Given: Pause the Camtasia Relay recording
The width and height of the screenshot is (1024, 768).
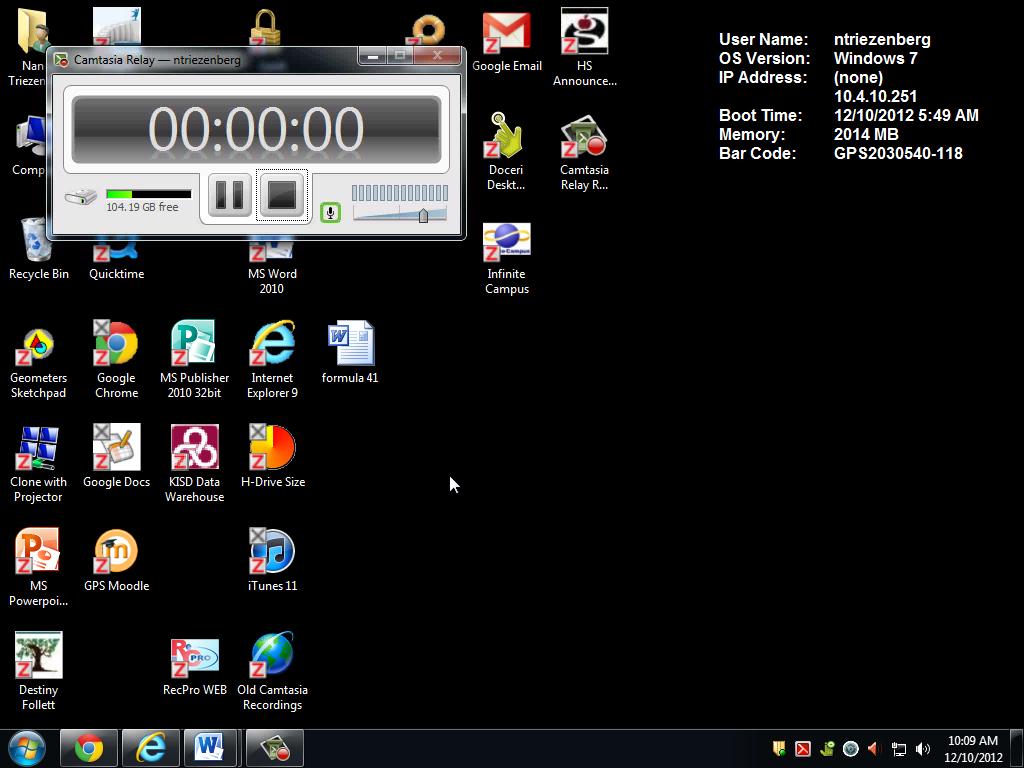Looking at the screenshot, I should tap(230, 195).
